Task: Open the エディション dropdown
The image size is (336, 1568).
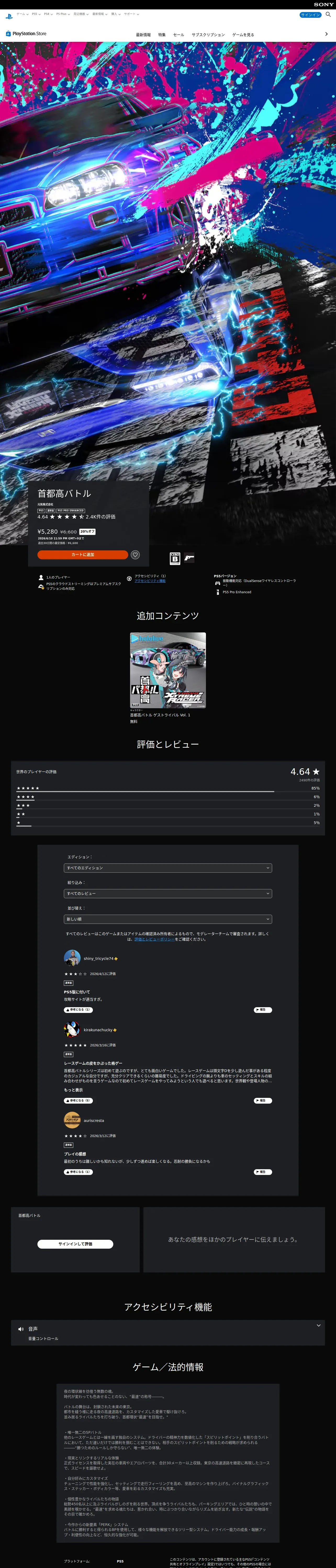Action: click(x=168, y=868)
